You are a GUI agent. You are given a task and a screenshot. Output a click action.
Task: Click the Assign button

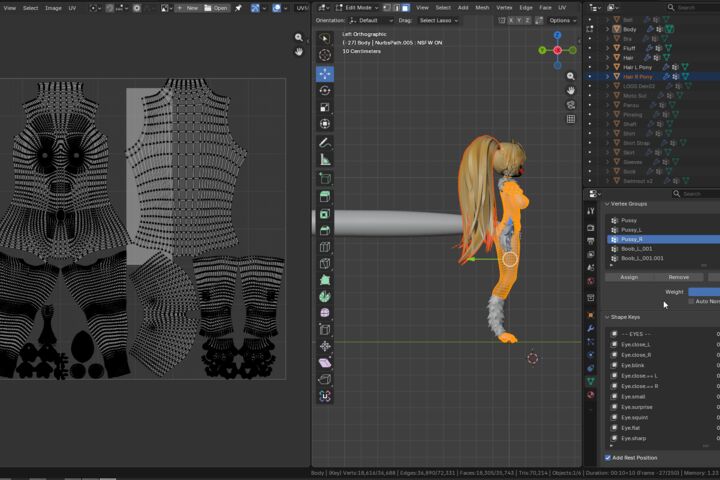pyautogui.click(x=629, y=277)
